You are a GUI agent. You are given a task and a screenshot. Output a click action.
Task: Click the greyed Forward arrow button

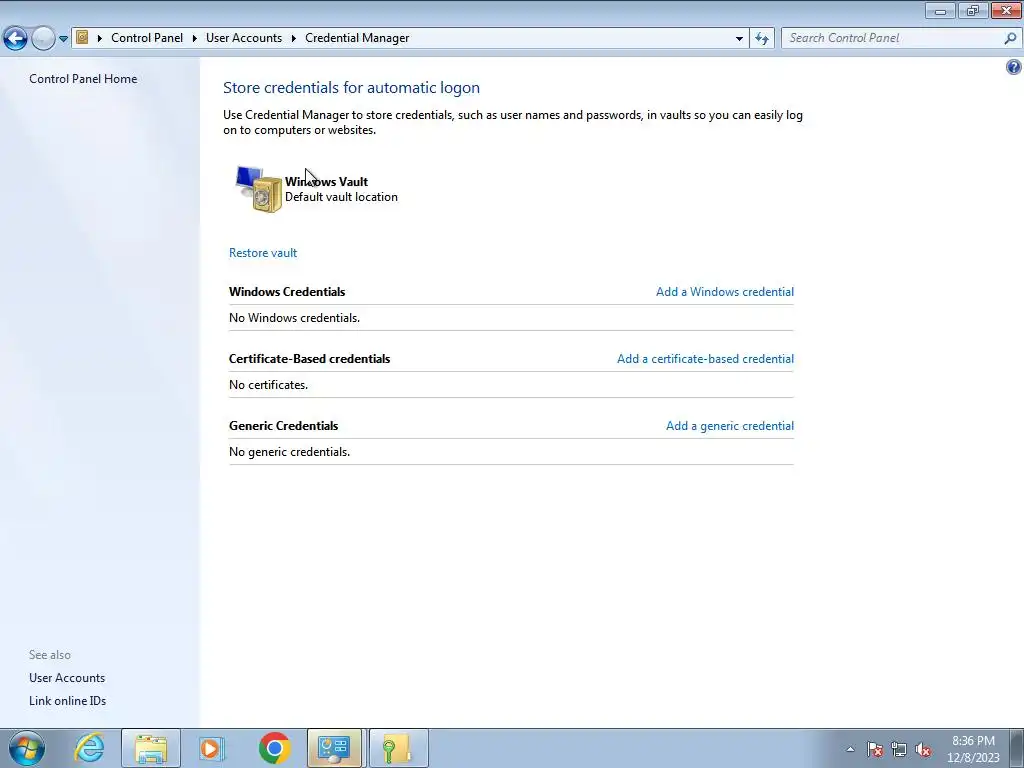tap(43, 38)
